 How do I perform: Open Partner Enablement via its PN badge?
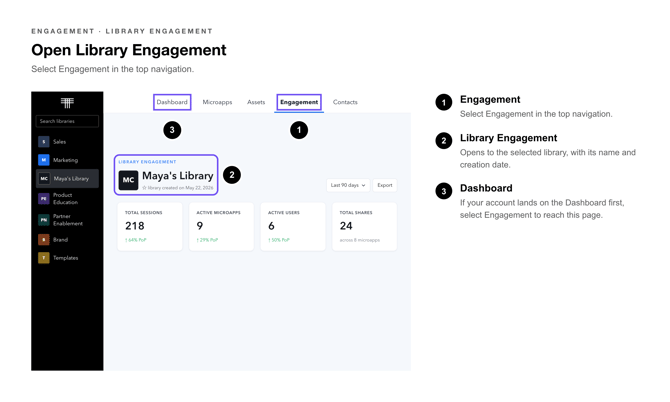44,220
